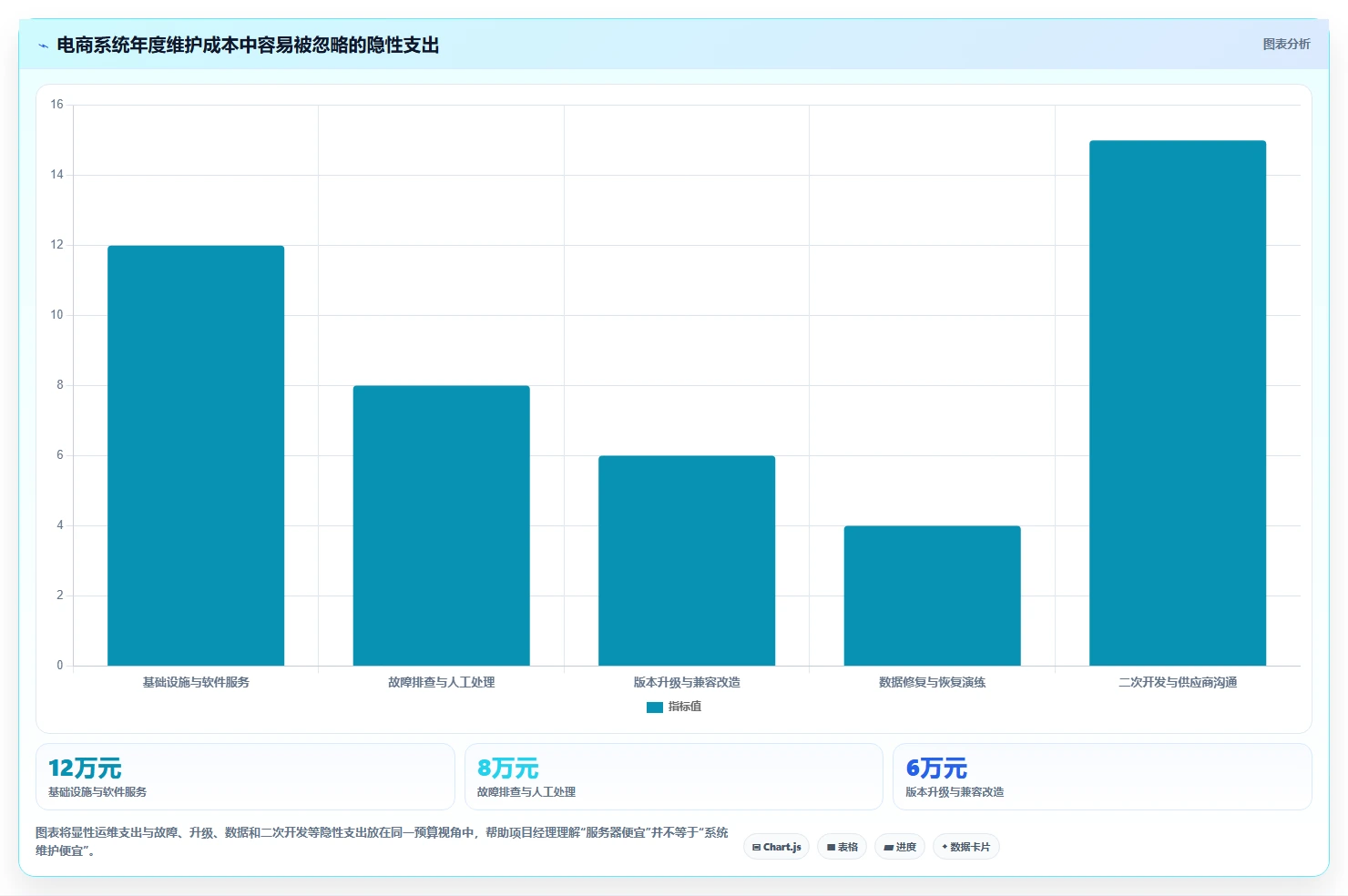Click y-axis tick label 14
Image resolution: width=1348 pixels, height=896 pixels.
tap(57, 175)
